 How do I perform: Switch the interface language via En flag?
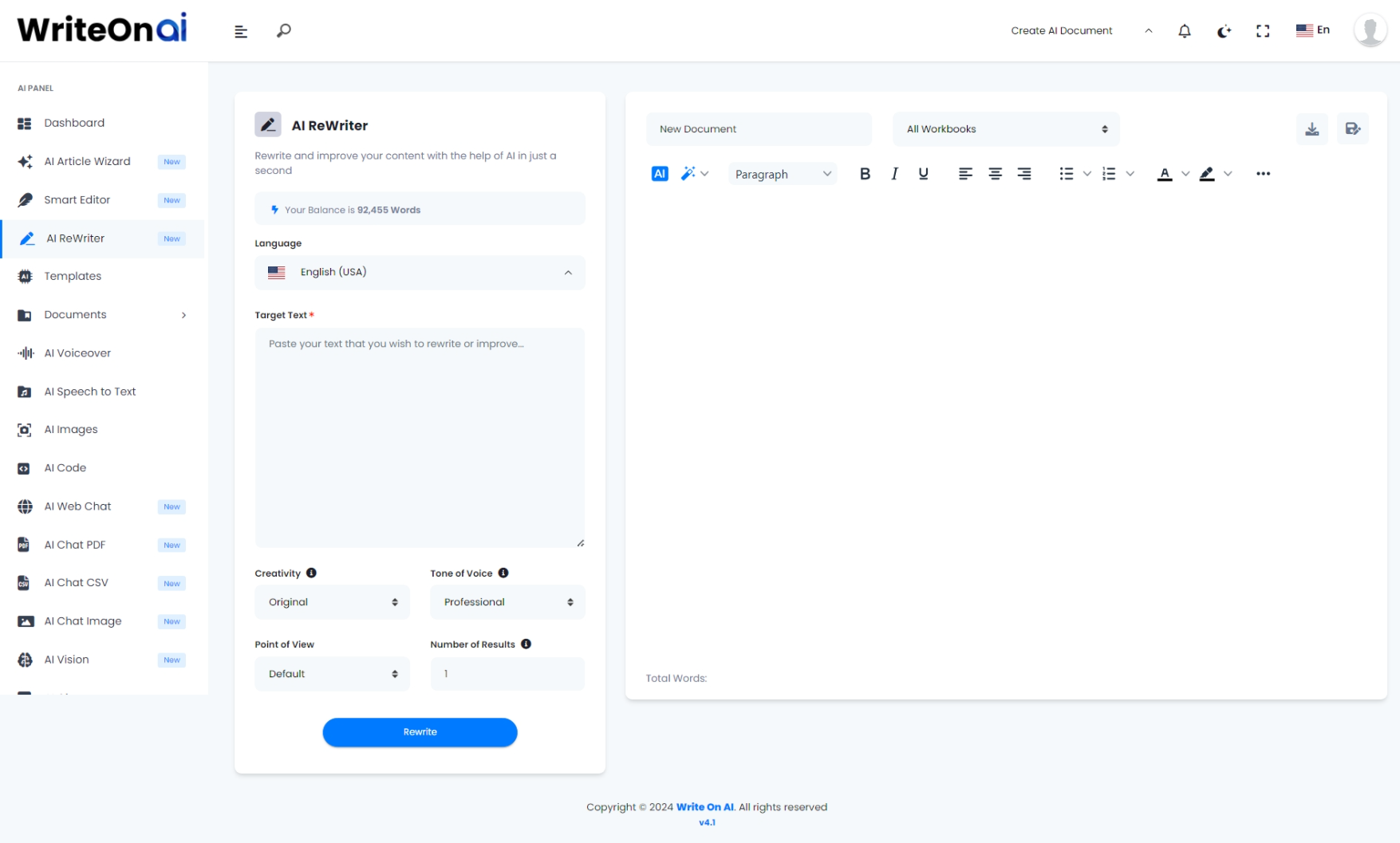[x=1313, y=30]
